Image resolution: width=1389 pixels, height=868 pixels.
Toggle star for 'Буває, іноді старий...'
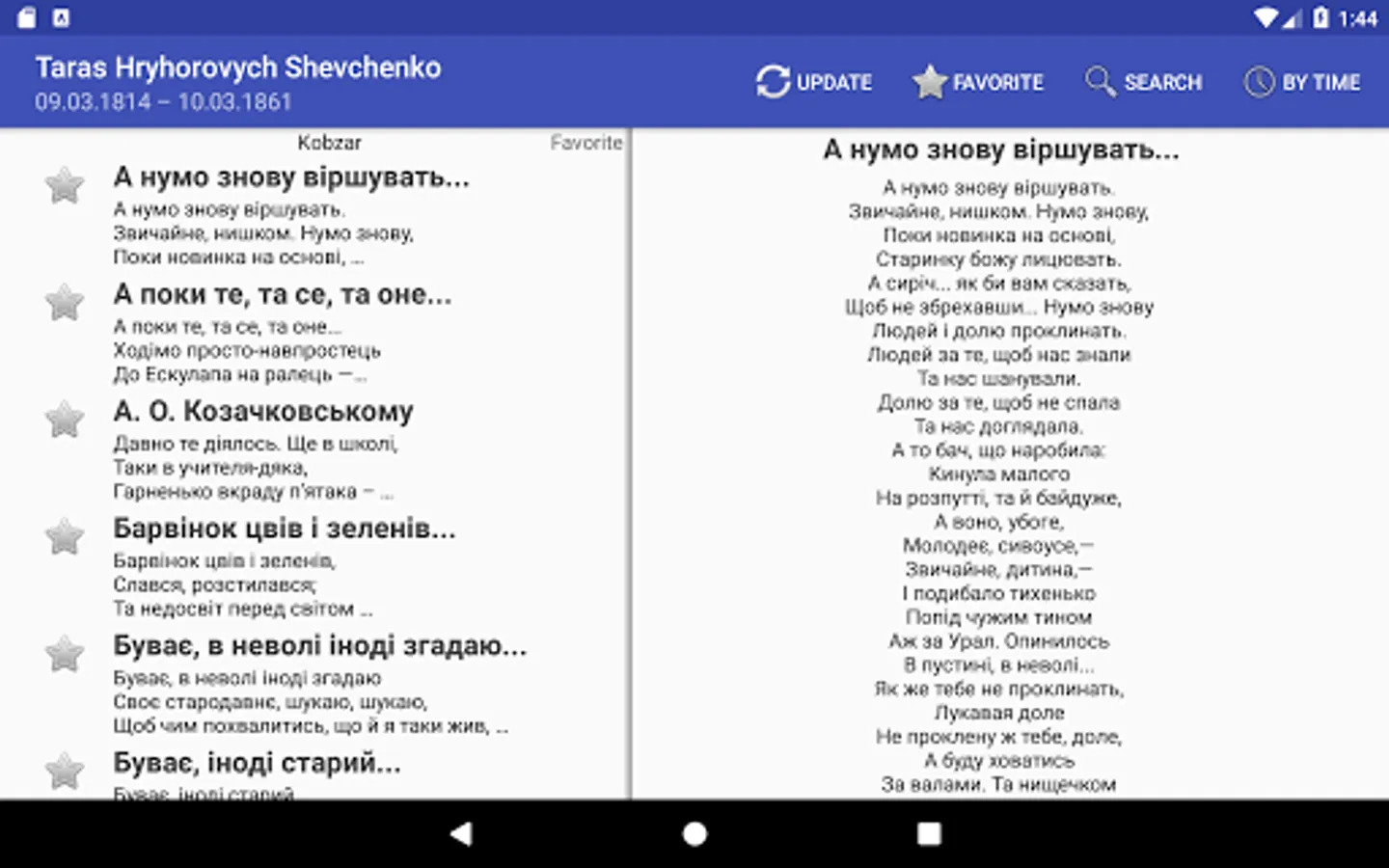pos(65,771)
